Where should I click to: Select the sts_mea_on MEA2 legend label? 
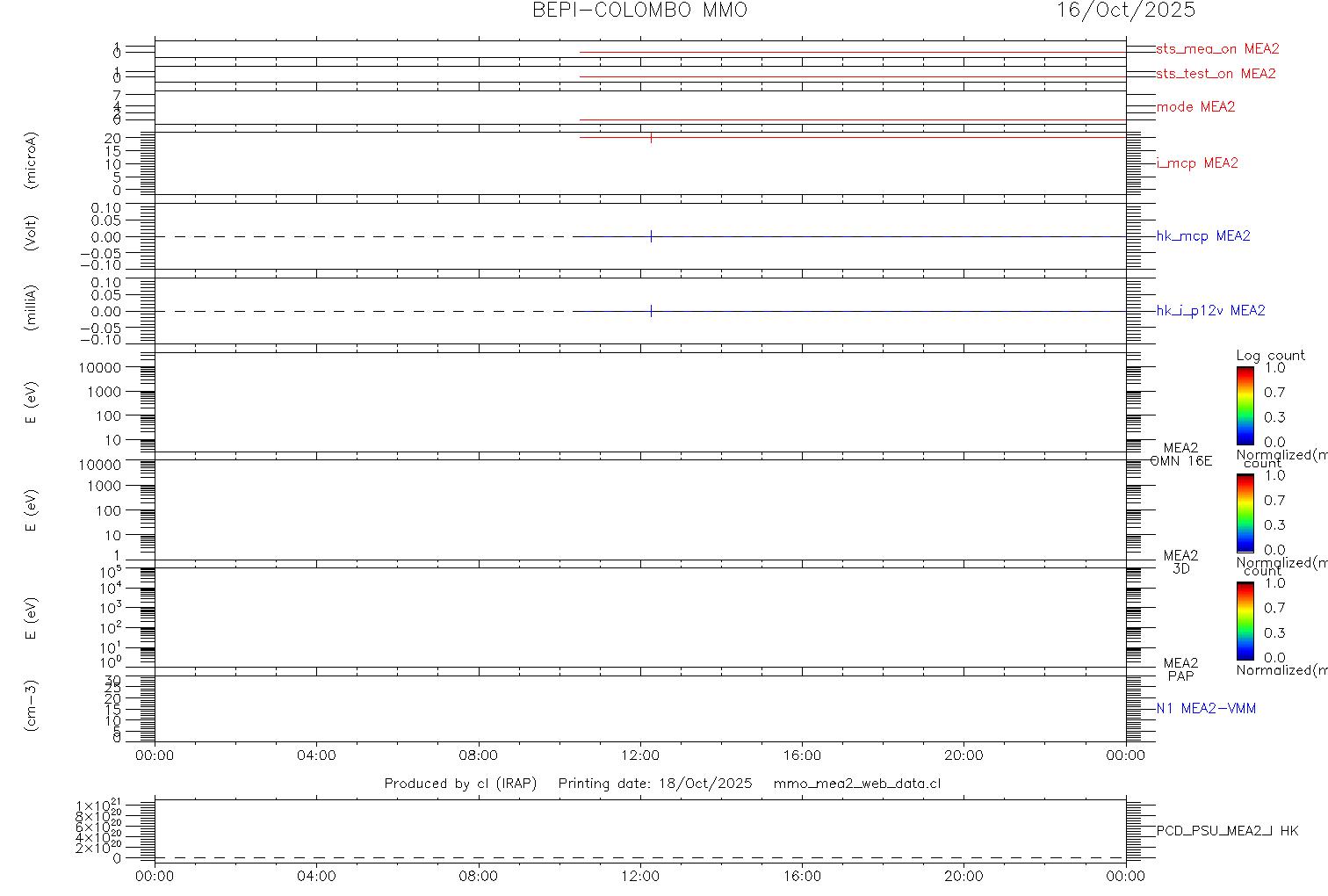pos(1217,49)
